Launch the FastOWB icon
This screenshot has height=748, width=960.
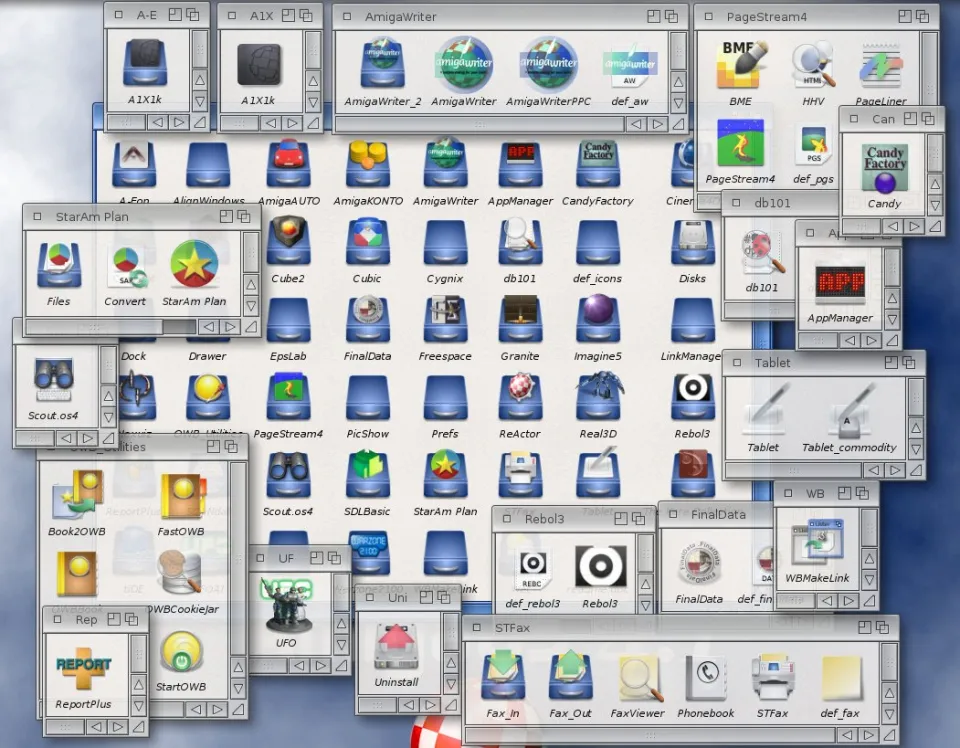coord(181,497)
